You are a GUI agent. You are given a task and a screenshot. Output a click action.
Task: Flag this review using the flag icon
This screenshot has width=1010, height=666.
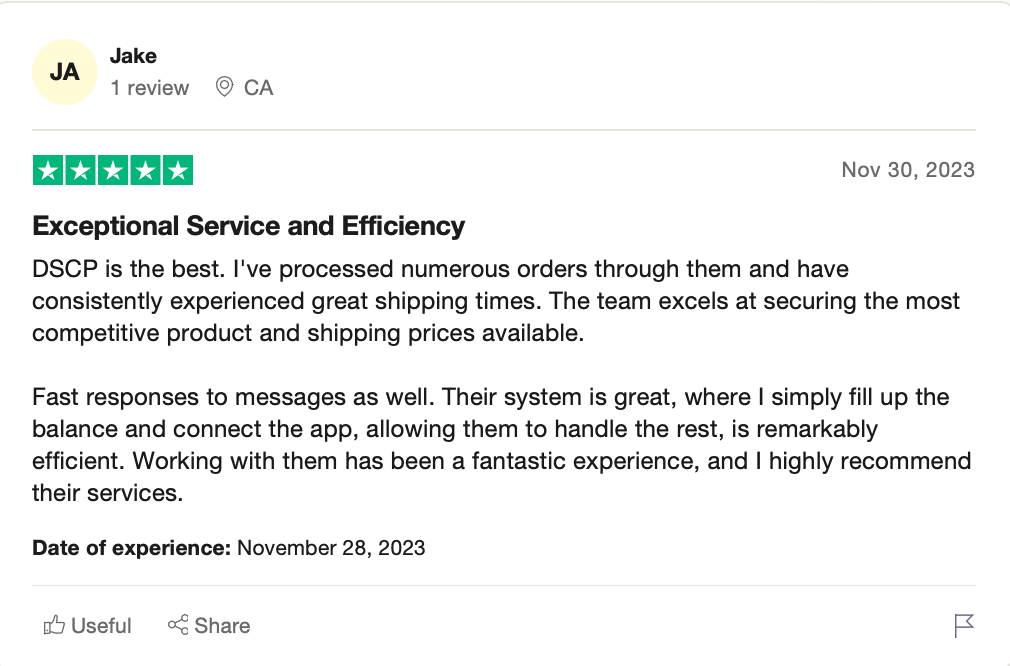(x=963, y=626)
